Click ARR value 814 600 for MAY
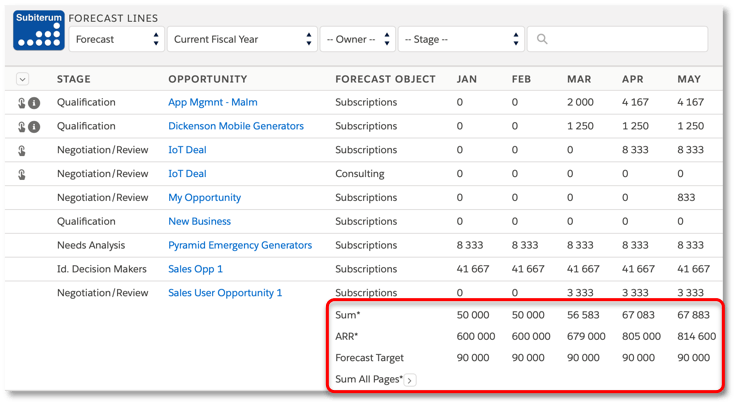Screen dimensions: 735x404 (697, 337)
